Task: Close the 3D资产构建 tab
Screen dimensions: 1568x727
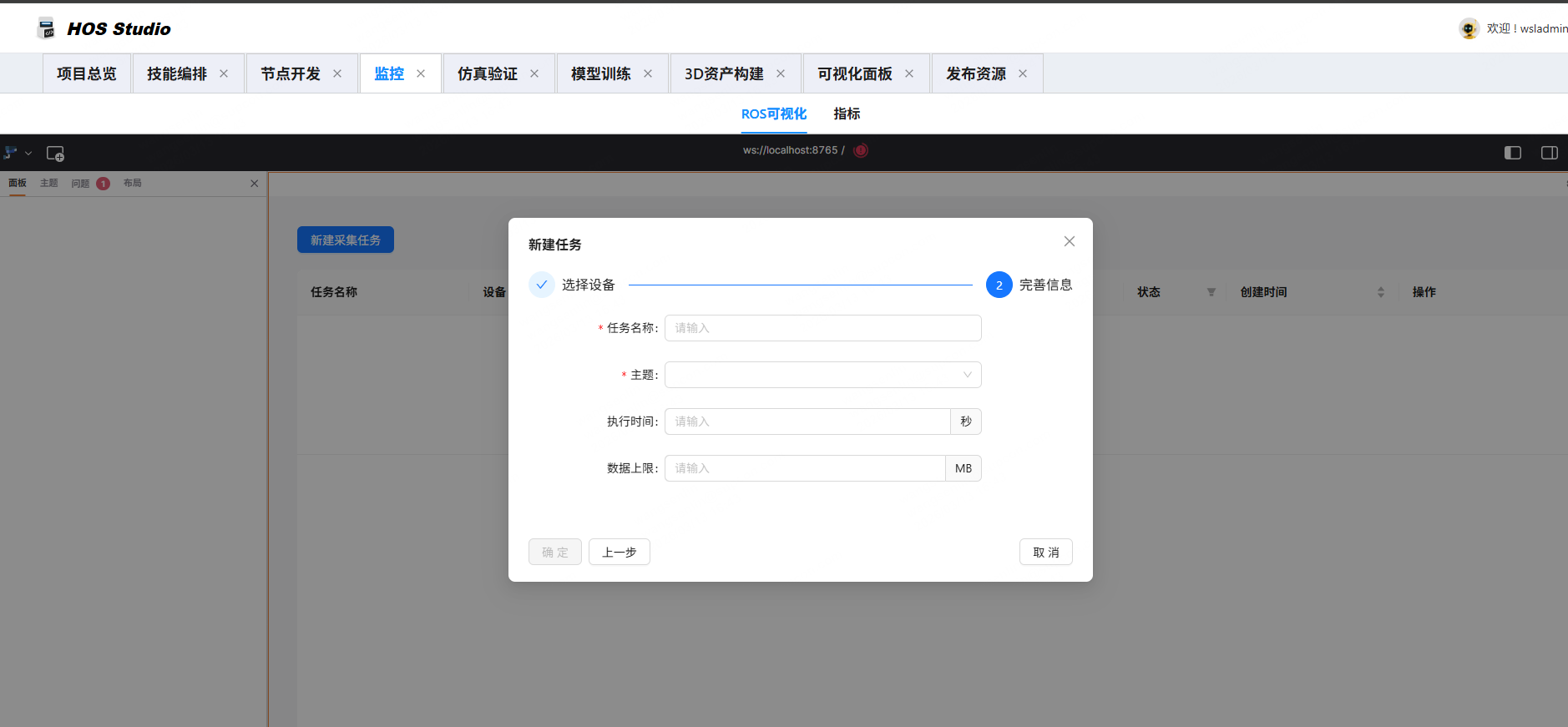Action: pos(781,73)
